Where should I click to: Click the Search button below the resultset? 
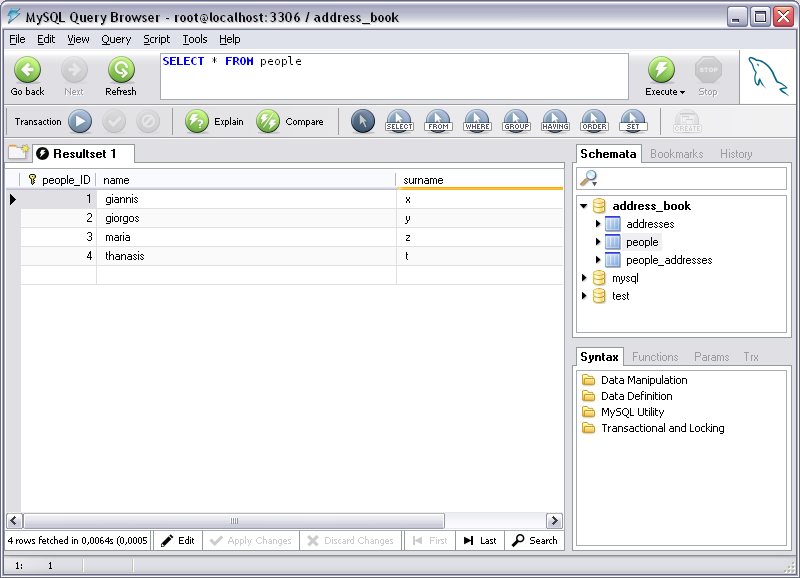coord(535,540)
